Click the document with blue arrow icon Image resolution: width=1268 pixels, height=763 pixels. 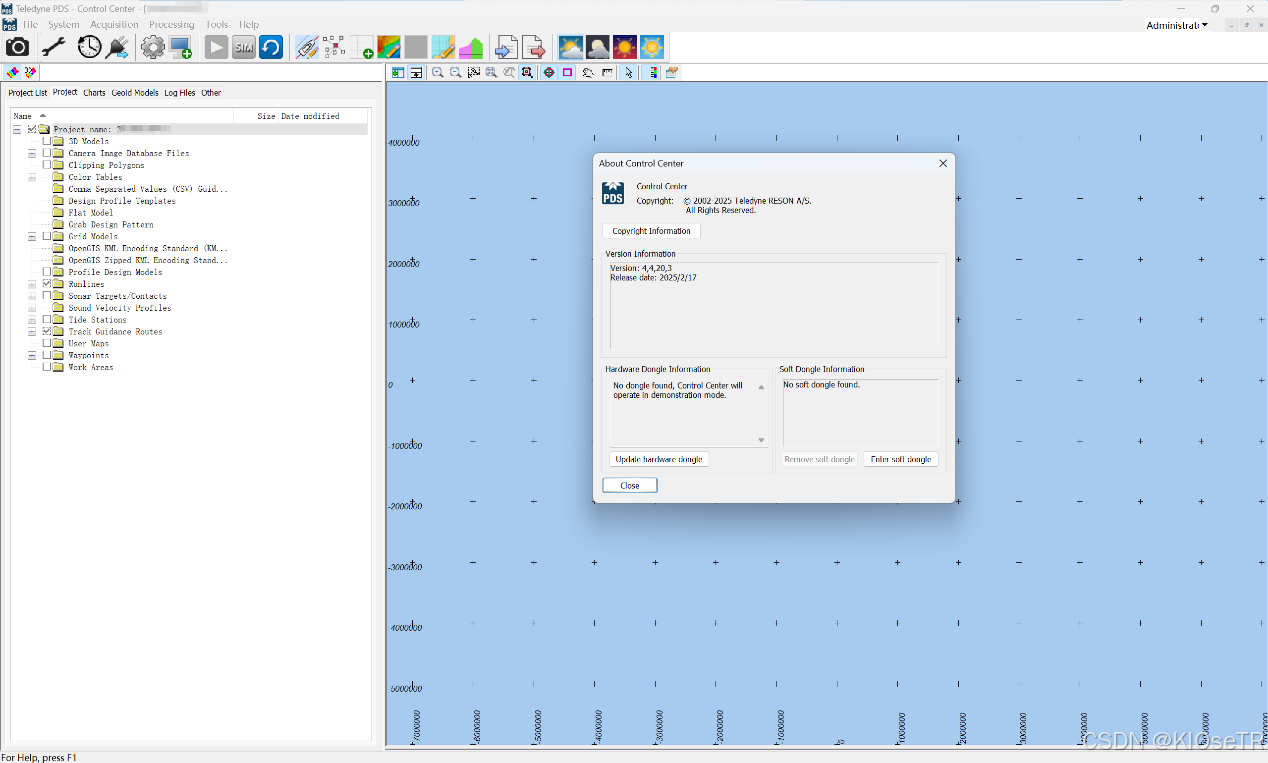507,47
